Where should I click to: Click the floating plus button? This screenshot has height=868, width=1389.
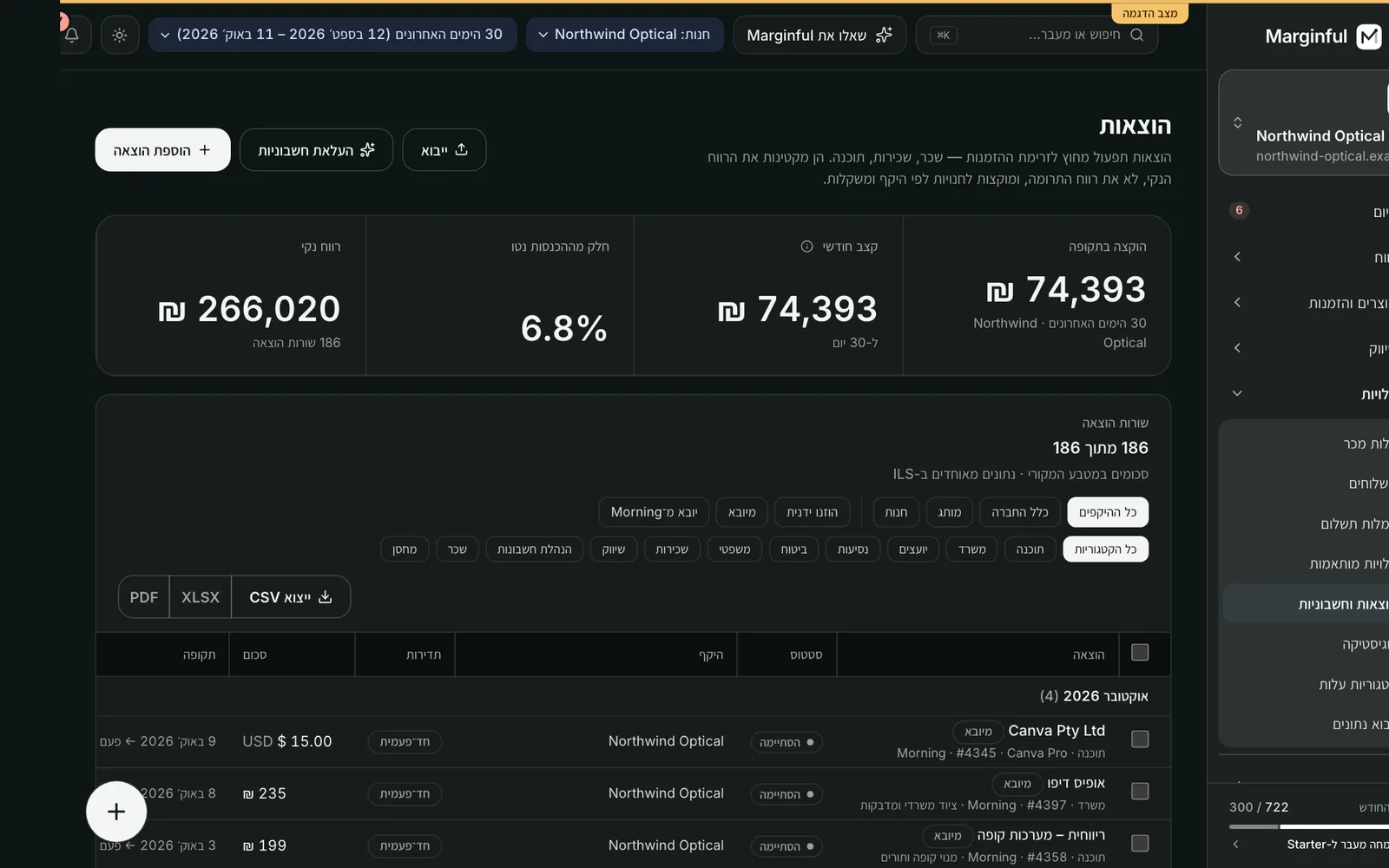tap(116, 812)
